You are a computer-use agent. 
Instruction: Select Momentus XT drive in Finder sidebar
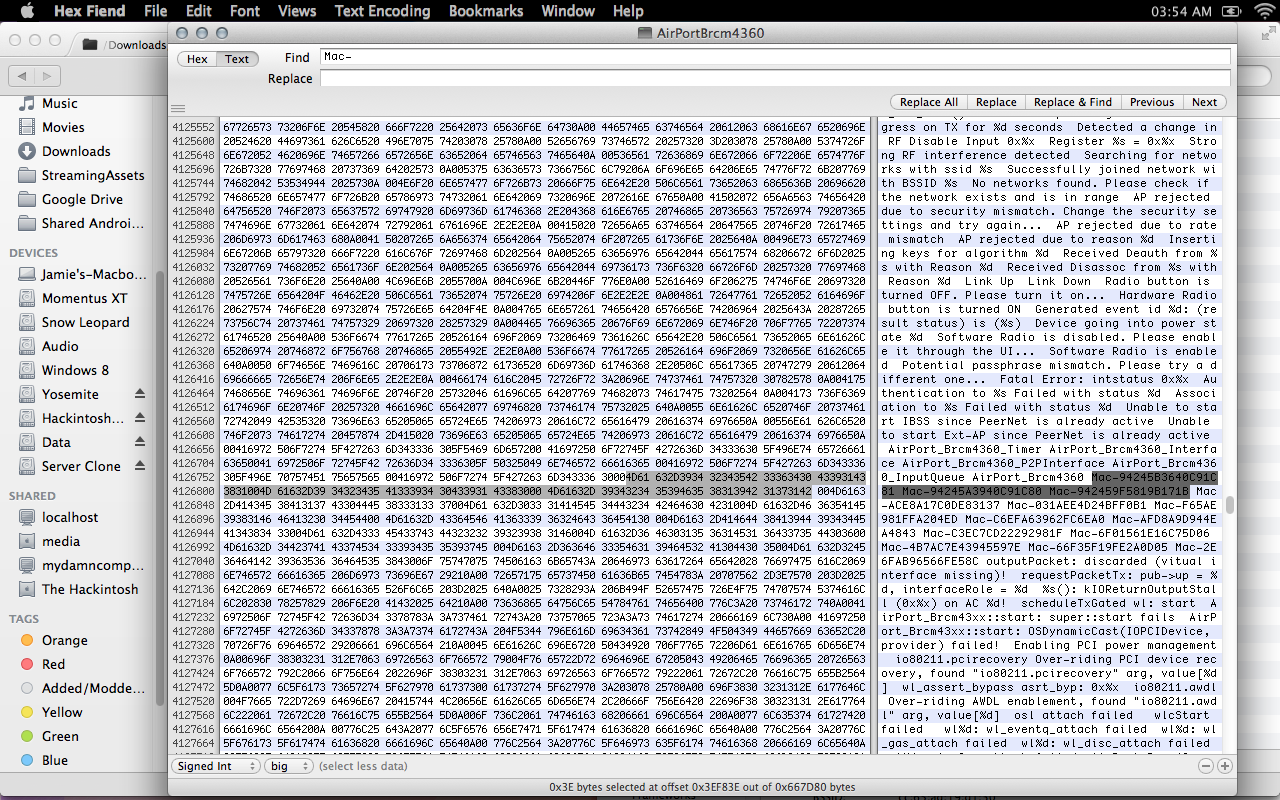click(84, 298)
